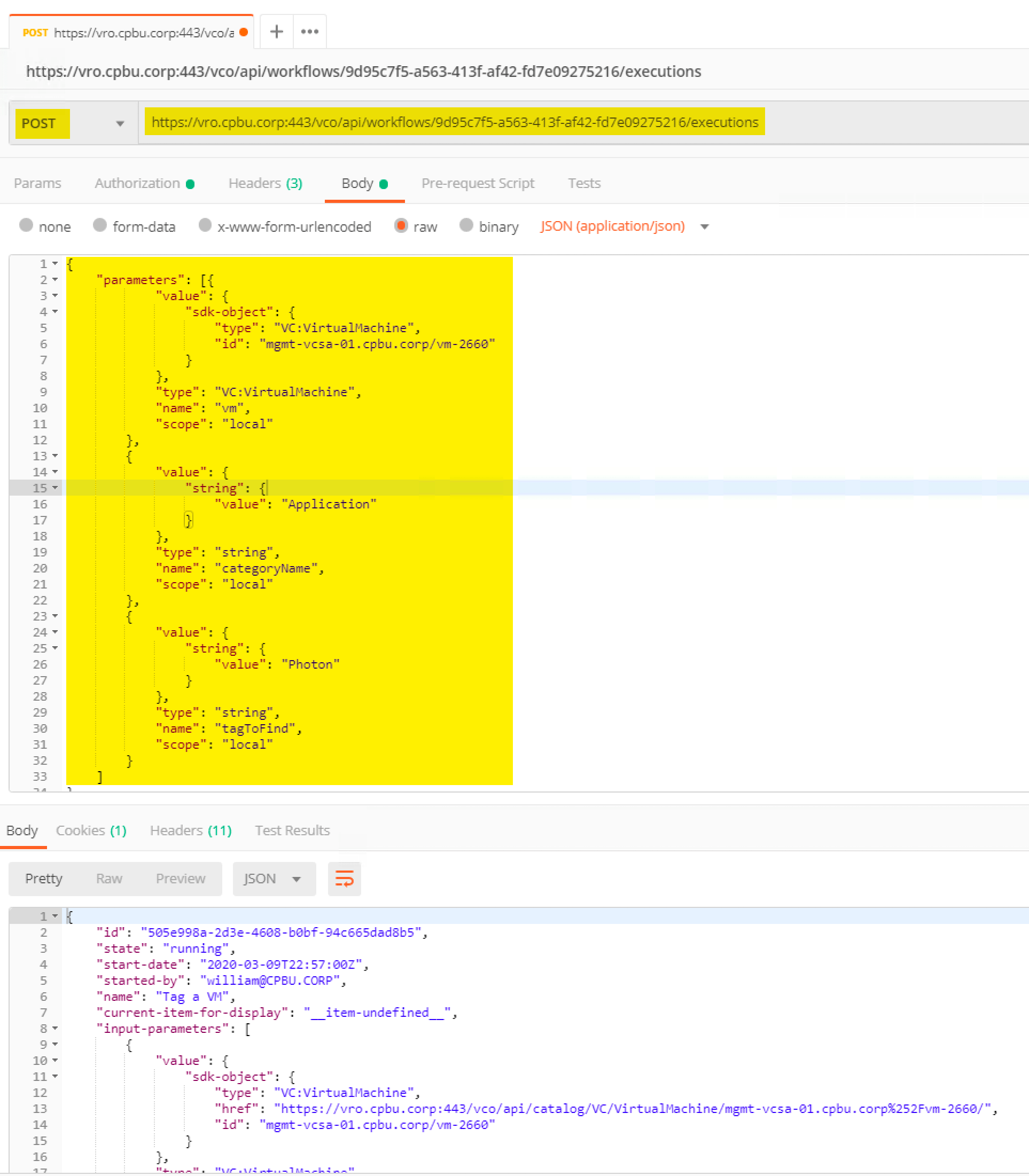The width and height of the screenshot is (1029, 1176).
Task: Toggle word wrap icon in response toolbar
Action: tap(344, 879)
